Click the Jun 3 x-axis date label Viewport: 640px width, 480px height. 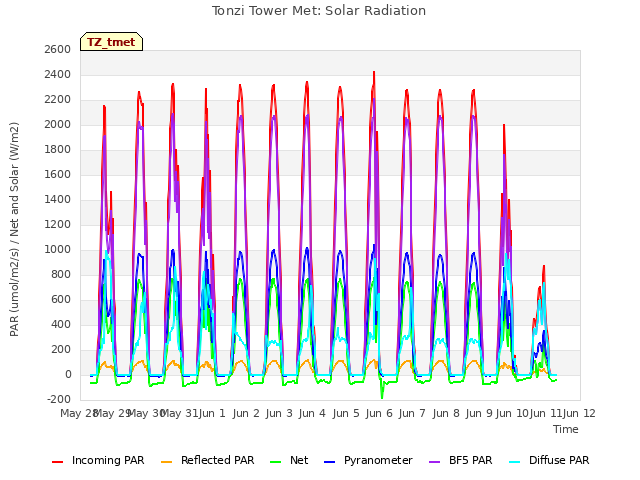pyautogui.click(x=279, y=413)
